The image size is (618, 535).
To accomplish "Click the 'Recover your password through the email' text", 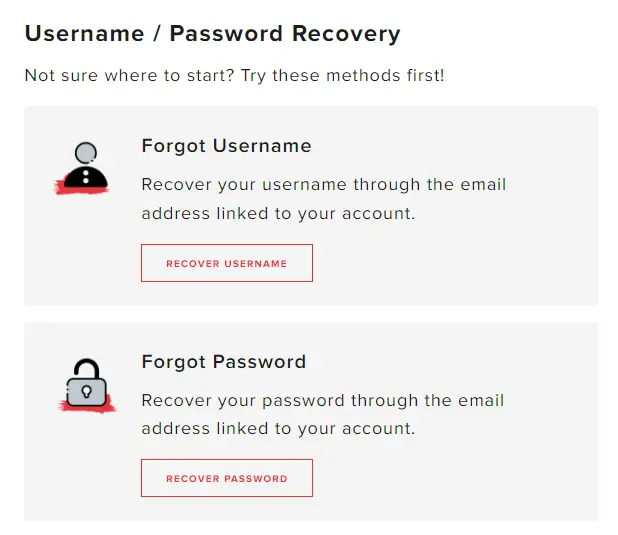I will pos(323,401).
